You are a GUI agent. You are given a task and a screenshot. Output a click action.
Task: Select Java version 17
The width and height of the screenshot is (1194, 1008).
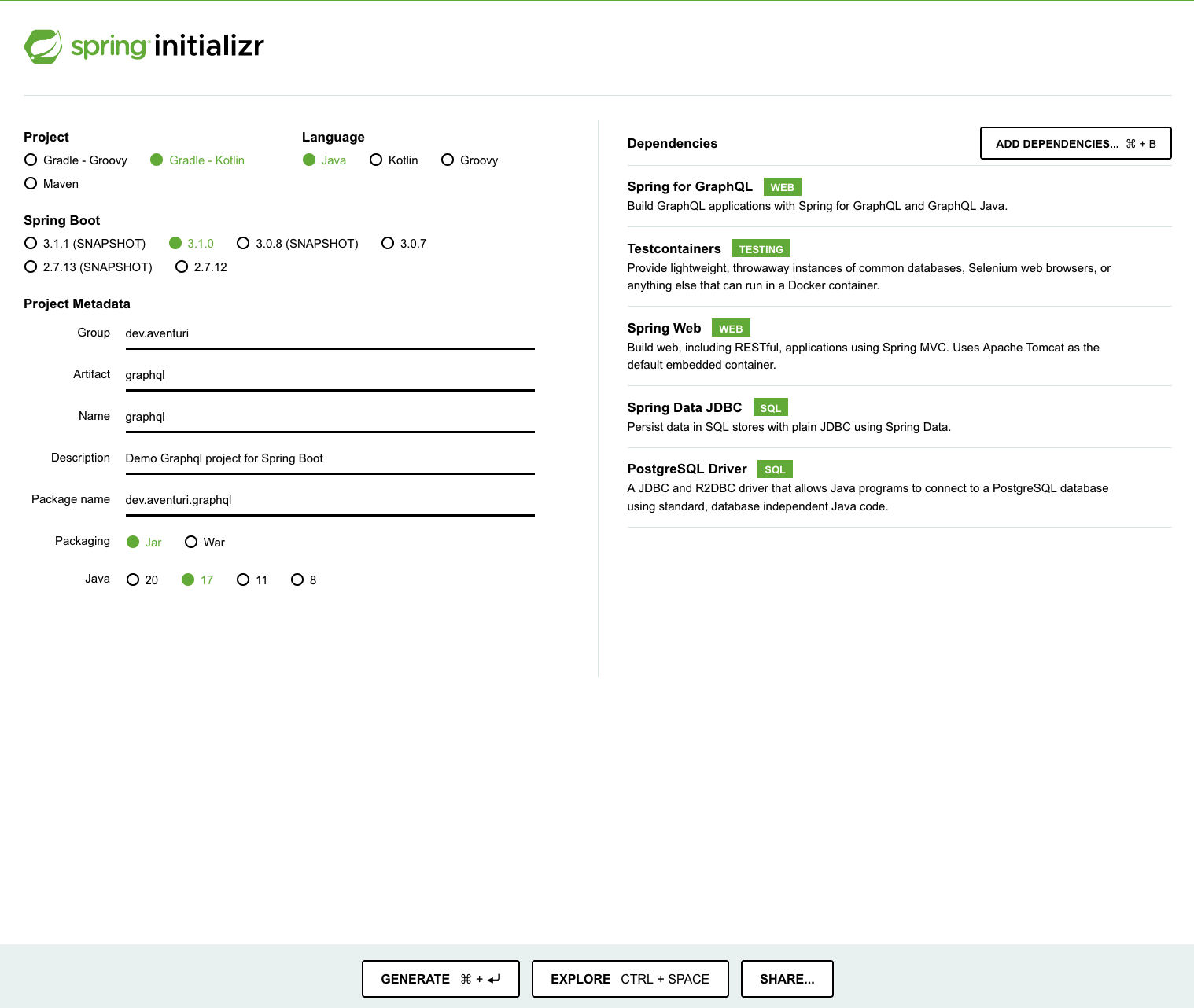197,579
